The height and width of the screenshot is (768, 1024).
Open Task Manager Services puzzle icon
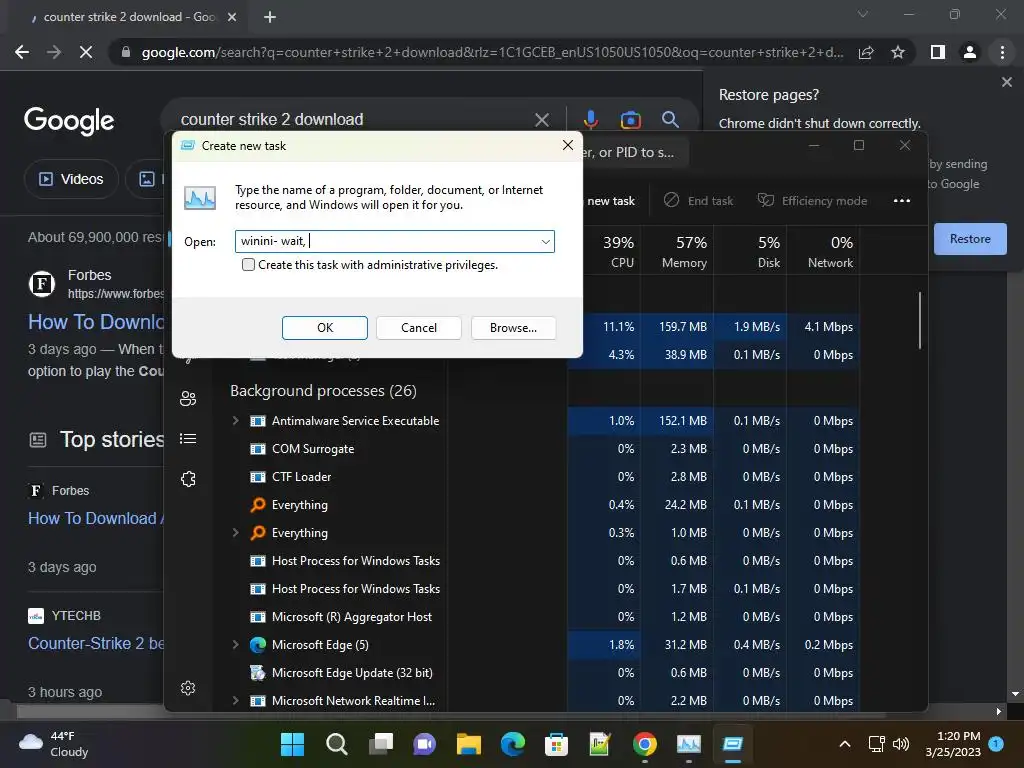[x=188, y=479]
